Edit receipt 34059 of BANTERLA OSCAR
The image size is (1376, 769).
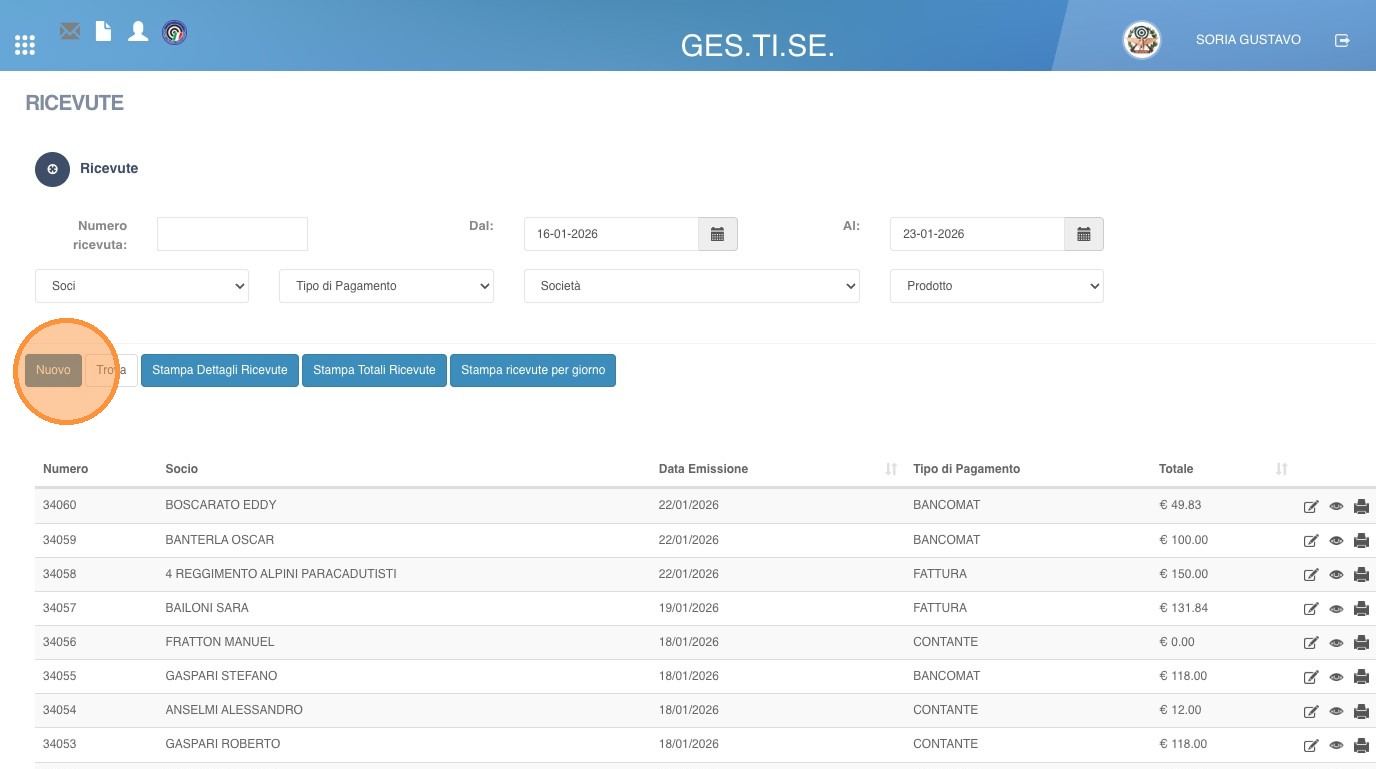coord(1311,541)
